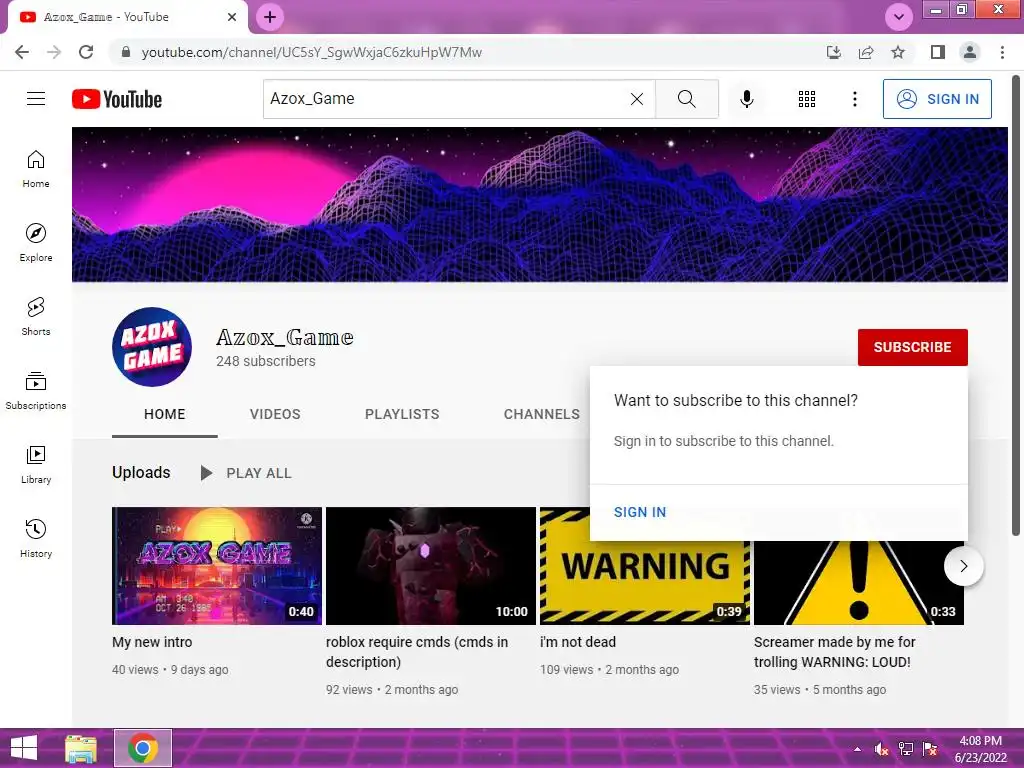
Task: Click the Chrome taskbar icon
Action: tap(143, 748)
